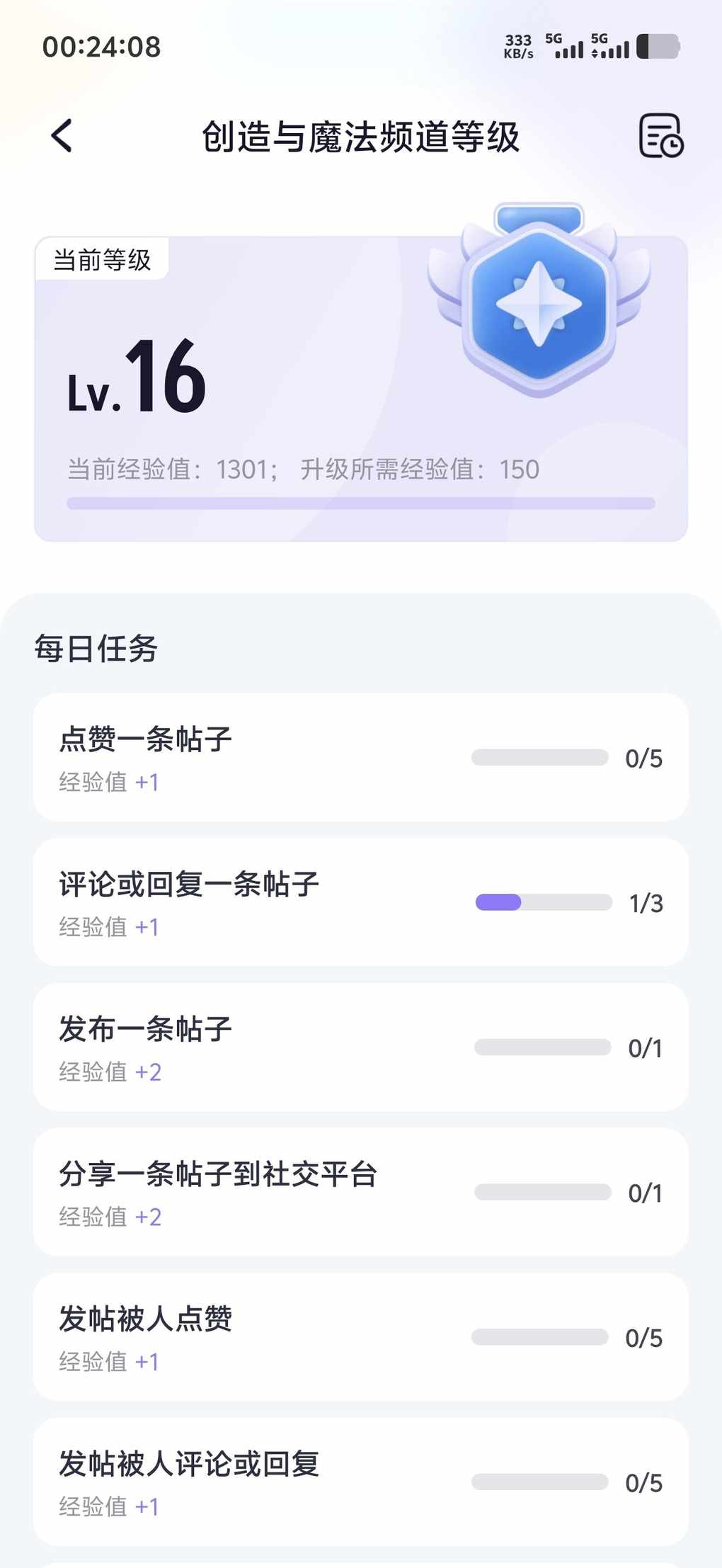Tap the network speed KB/s indicator
The width and height of the screenshot is (722, 1568).
[518, 47]
